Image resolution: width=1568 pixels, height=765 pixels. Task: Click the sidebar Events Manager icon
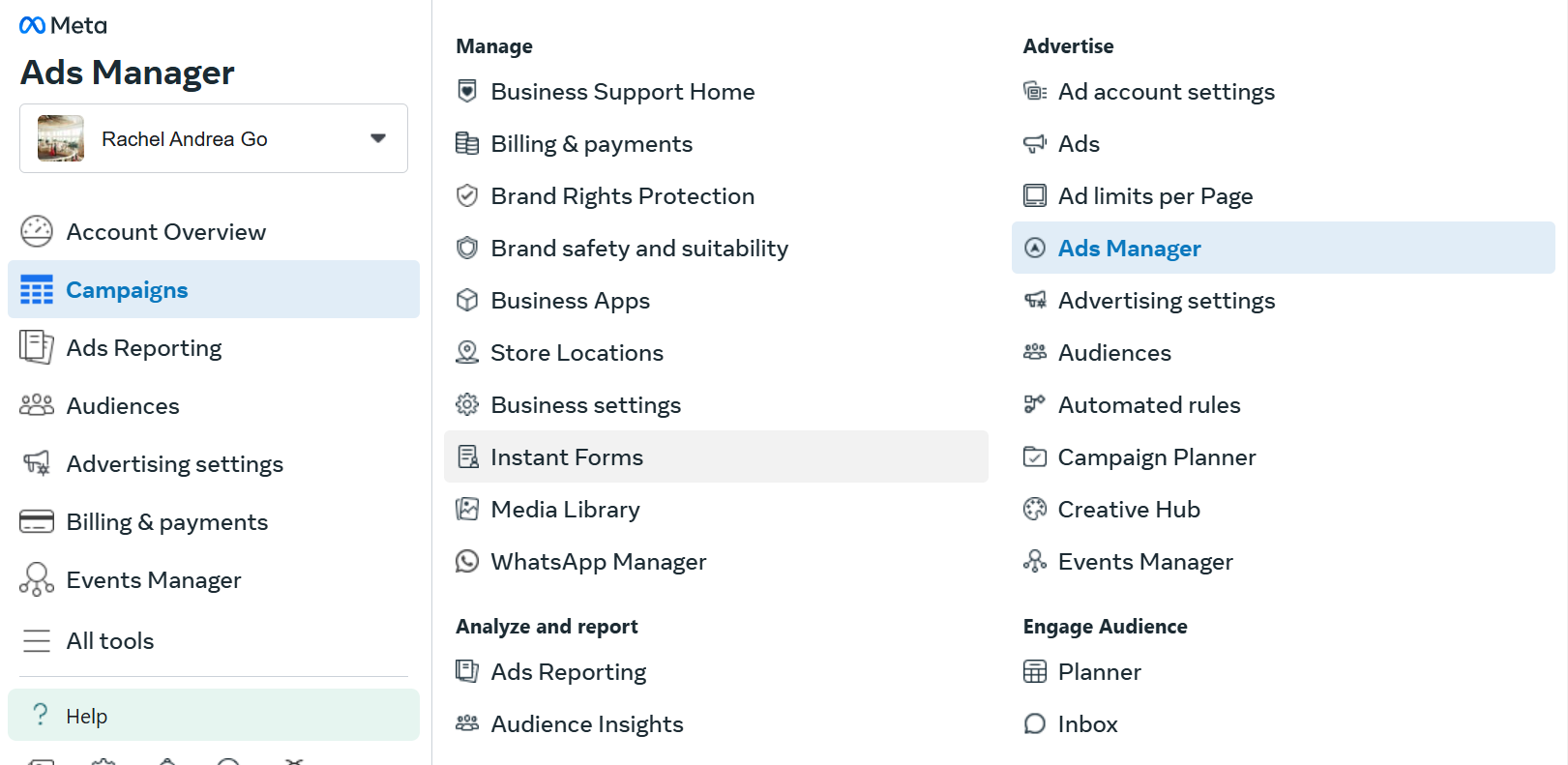coord(37,579)
